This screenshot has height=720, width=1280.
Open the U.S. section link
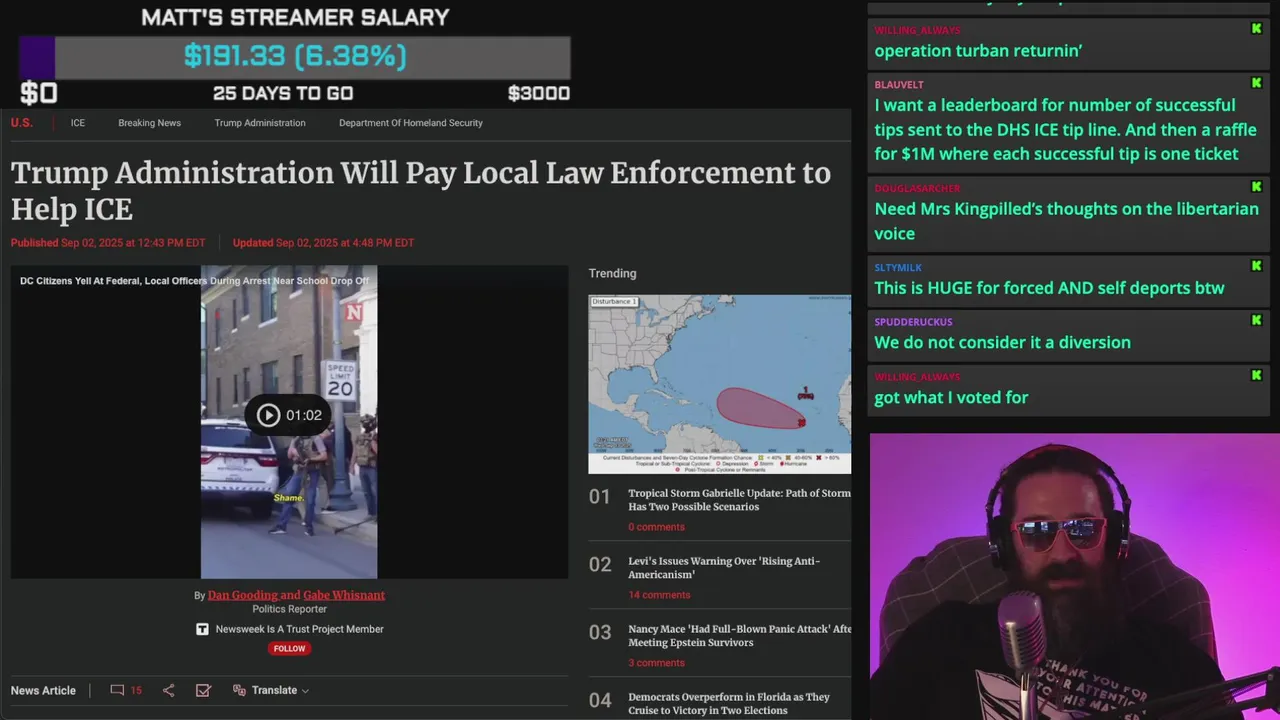click(x=21, y=123)
